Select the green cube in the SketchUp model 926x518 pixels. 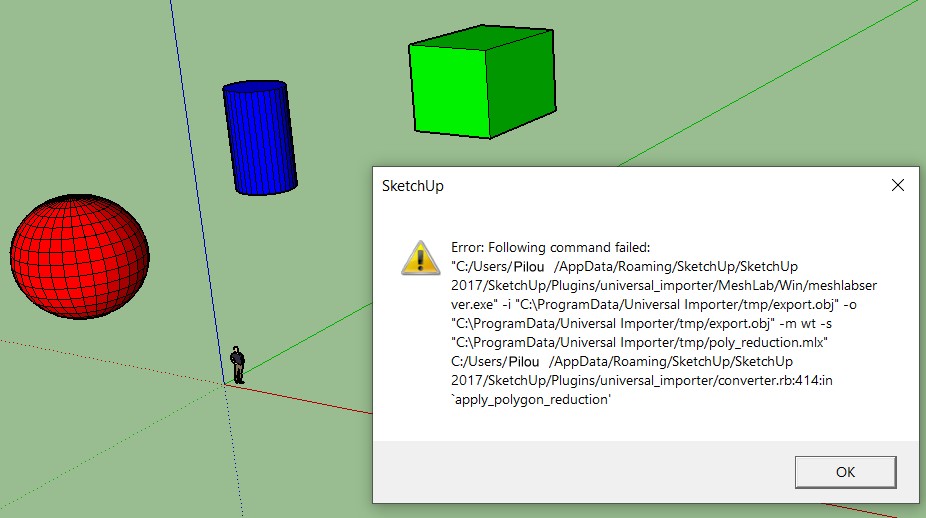coord(482,82)
